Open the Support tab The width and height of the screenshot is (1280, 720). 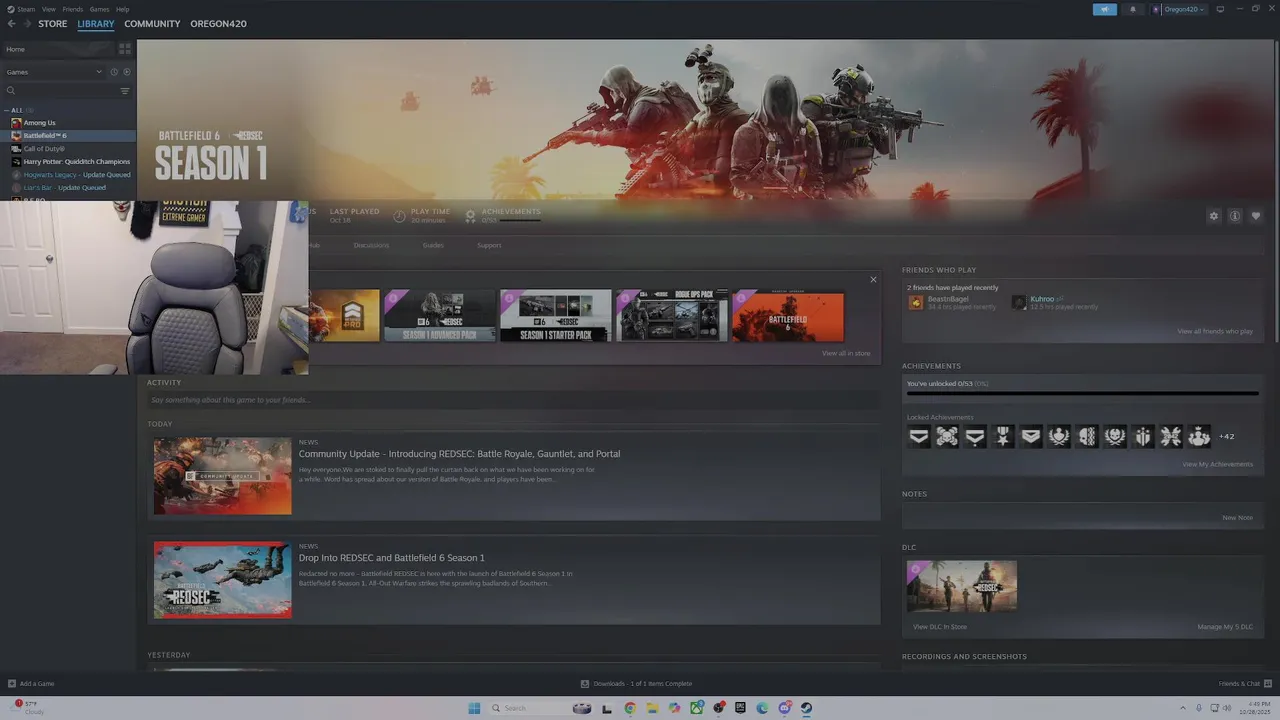coord(489,245)
